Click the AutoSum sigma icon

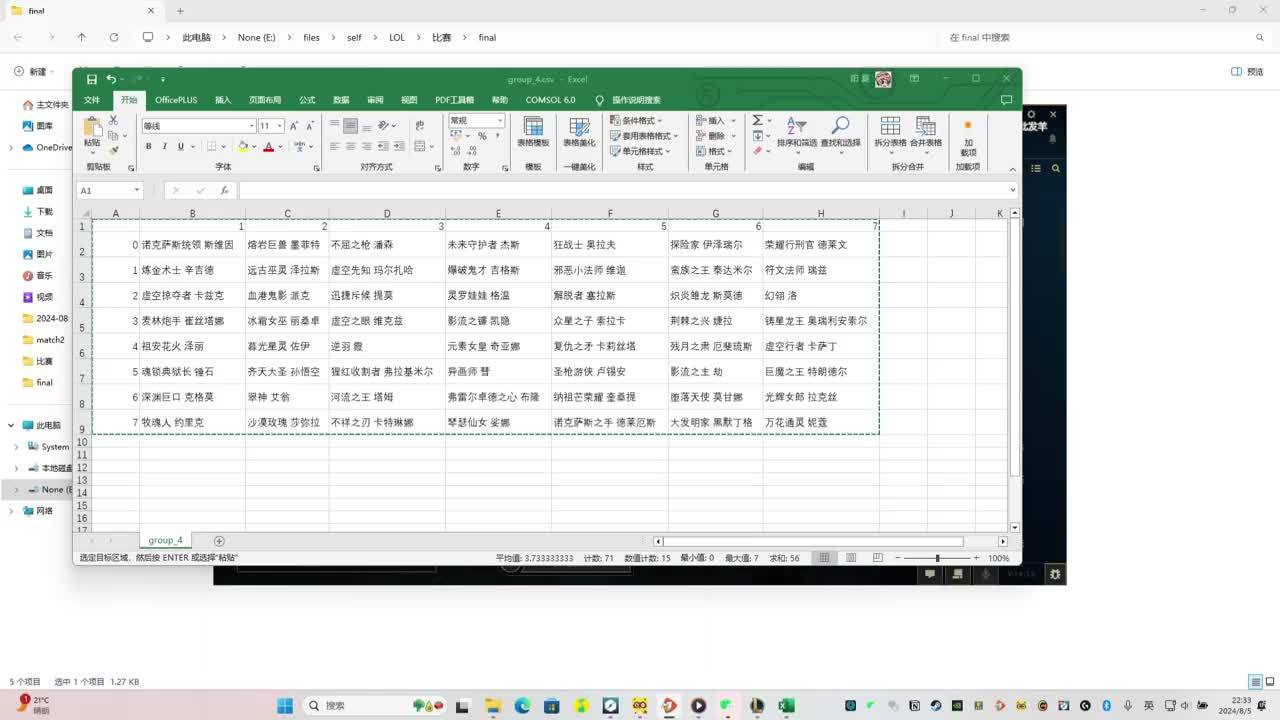tap(757, 121)
